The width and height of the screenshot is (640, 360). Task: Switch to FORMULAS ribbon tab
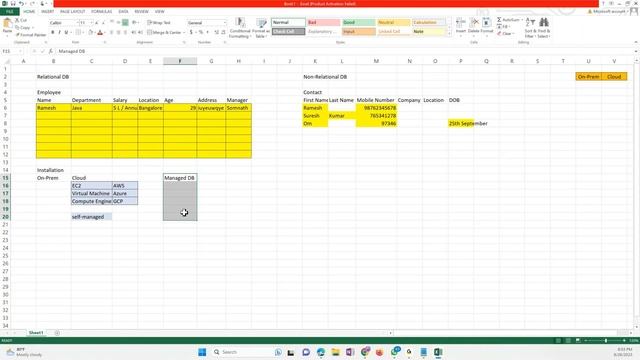pyautogui.click(x=102, y=11)
